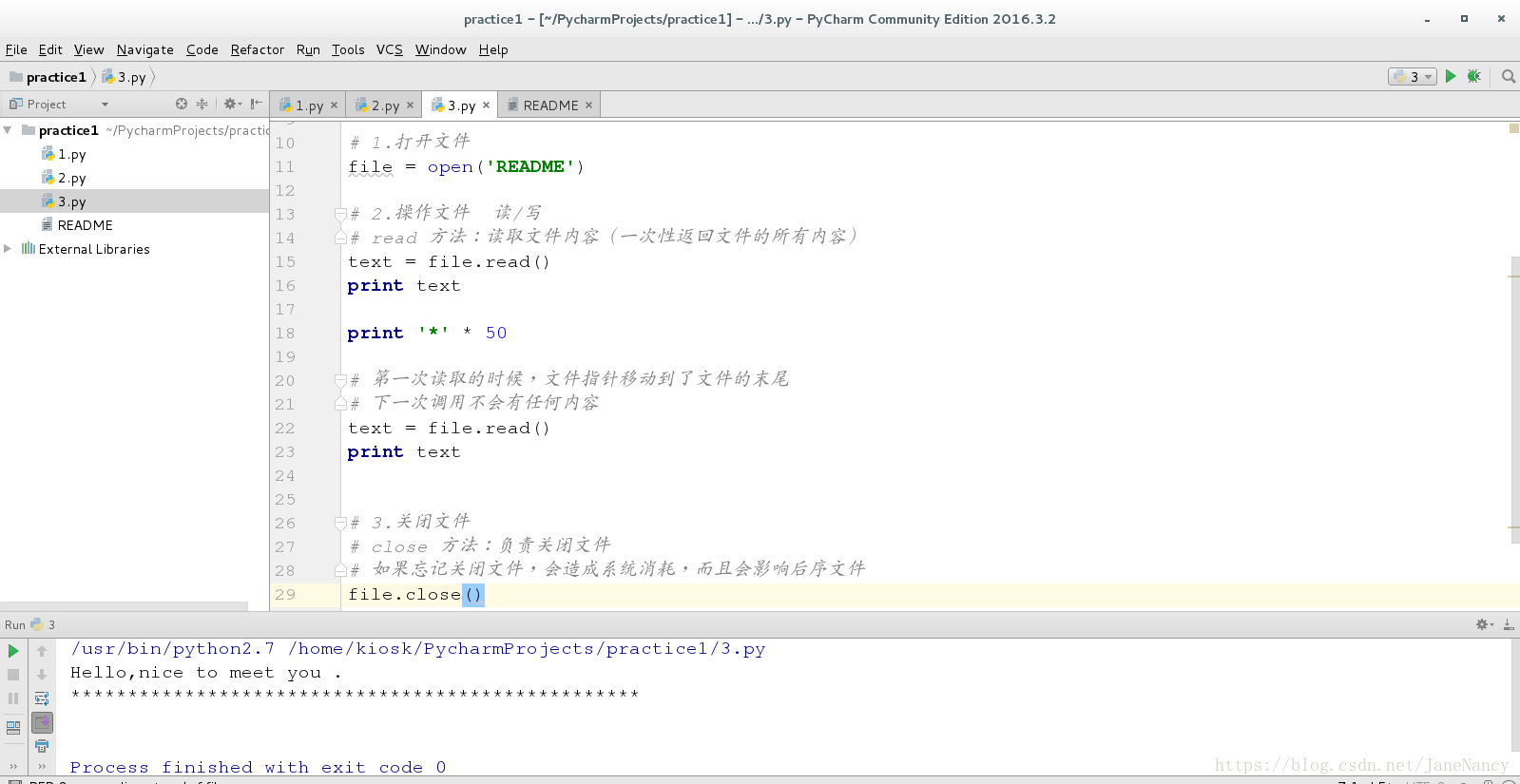
Task: Open Run panel settings gear
Action: pyautogui.click(x=1484, y=624)
